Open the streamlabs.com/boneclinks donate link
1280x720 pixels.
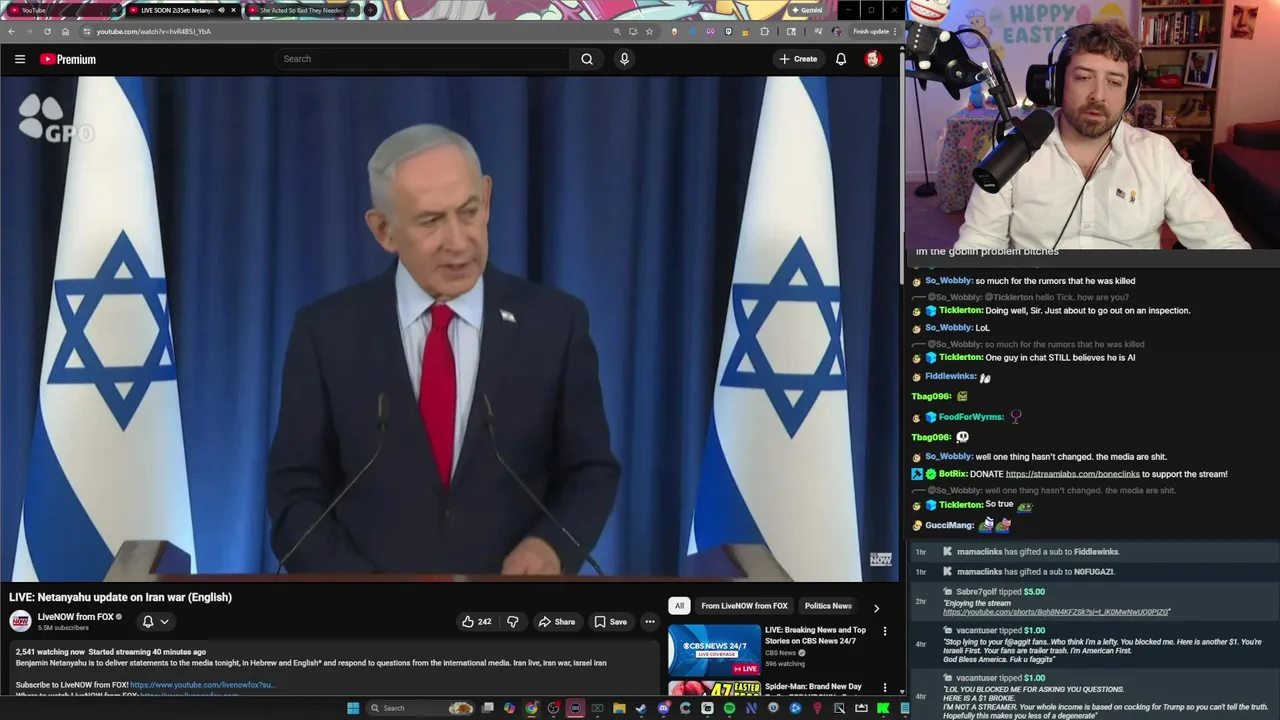[1072, 474]
